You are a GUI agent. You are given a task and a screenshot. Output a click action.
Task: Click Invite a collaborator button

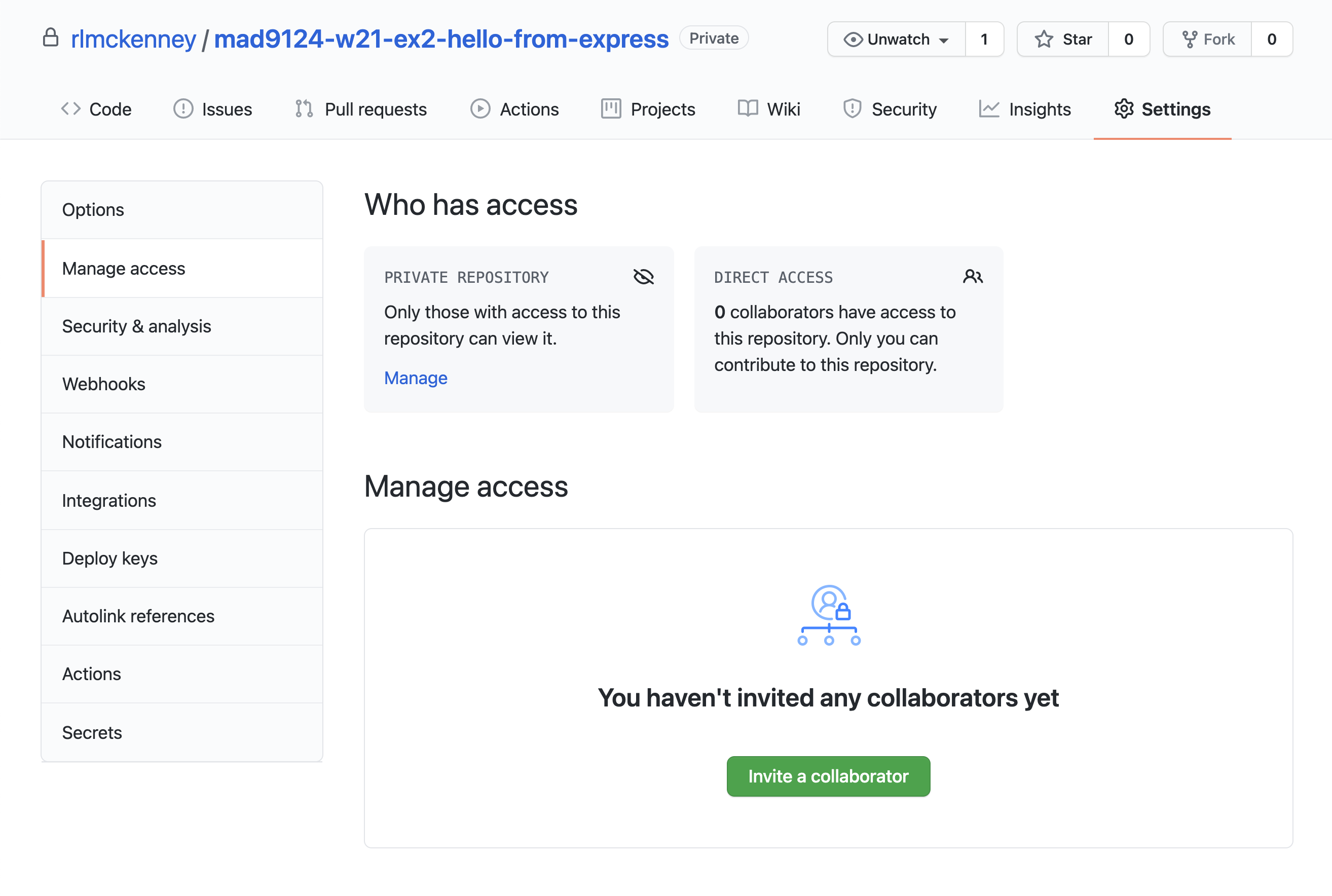coord(828,776)
